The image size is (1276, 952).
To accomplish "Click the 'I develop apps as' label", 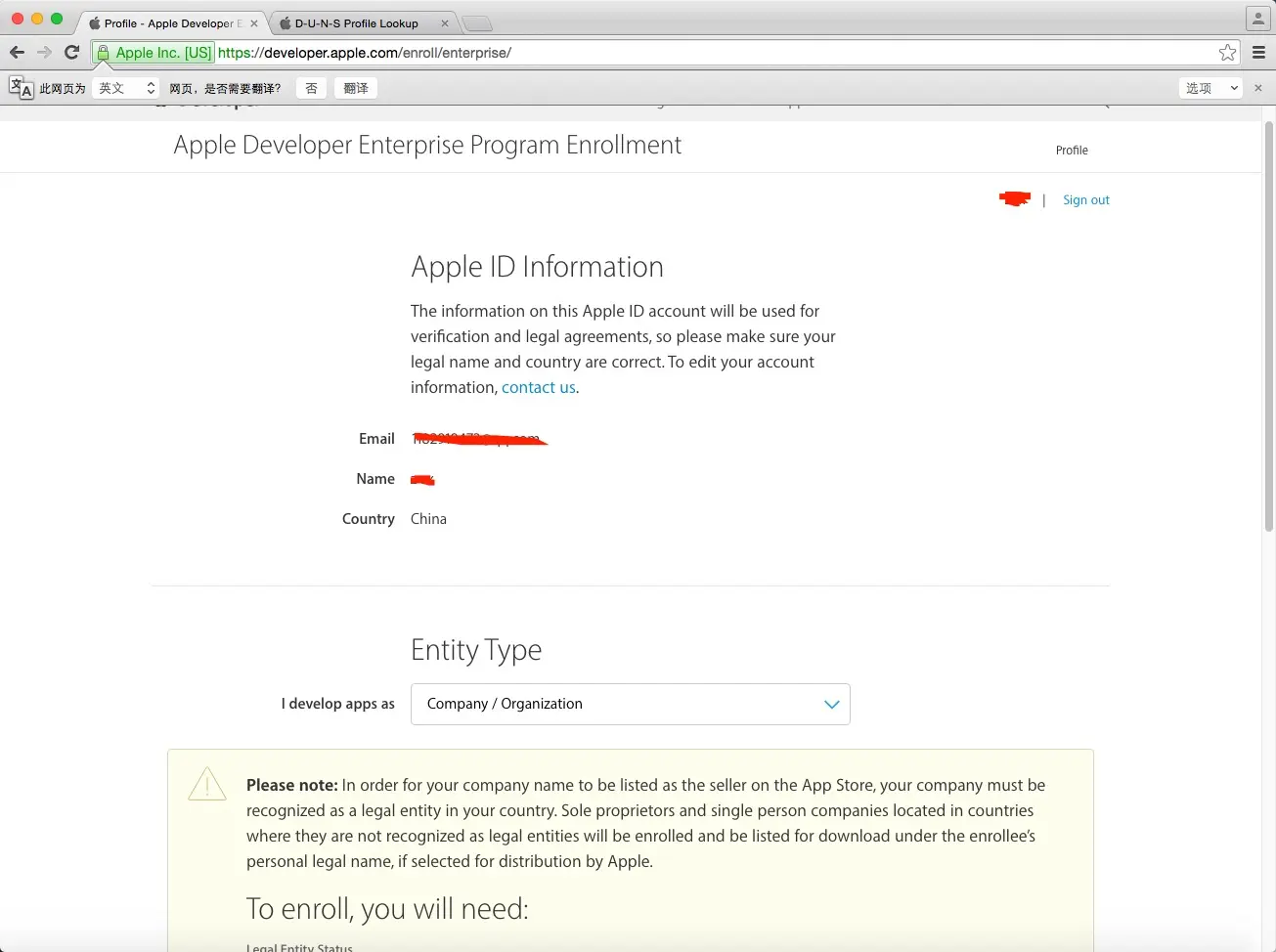I will pyautogui.click(x=338, y=704).
